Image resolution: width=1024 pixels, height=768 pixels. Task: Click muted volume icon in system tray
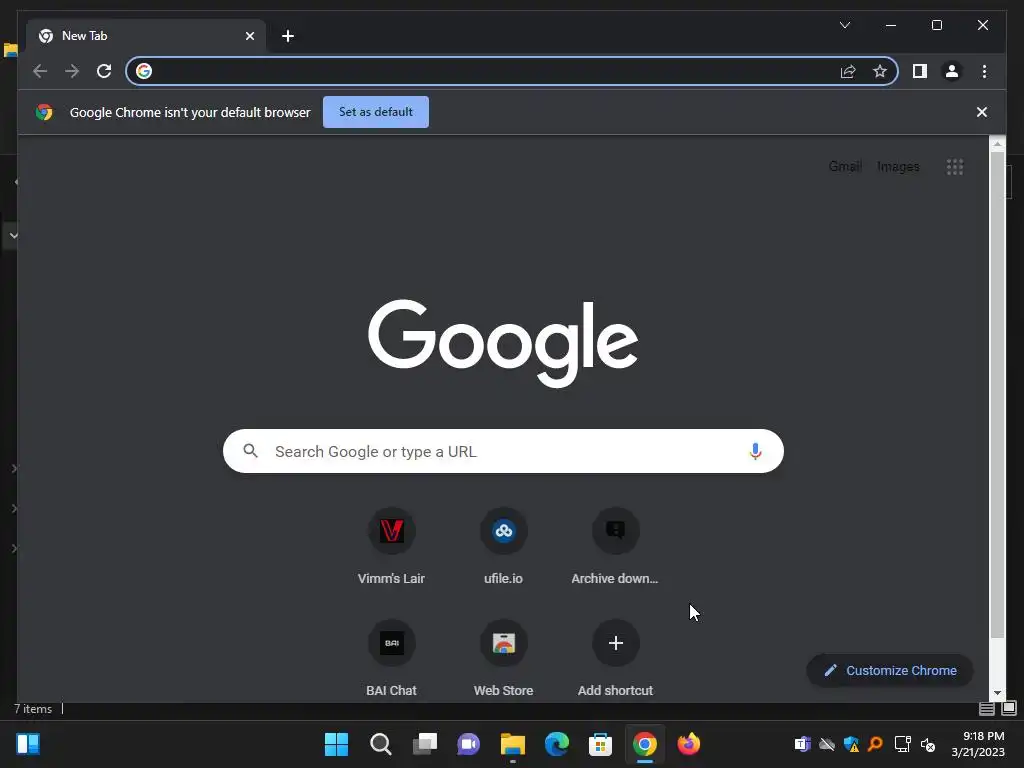coord(927,744)
